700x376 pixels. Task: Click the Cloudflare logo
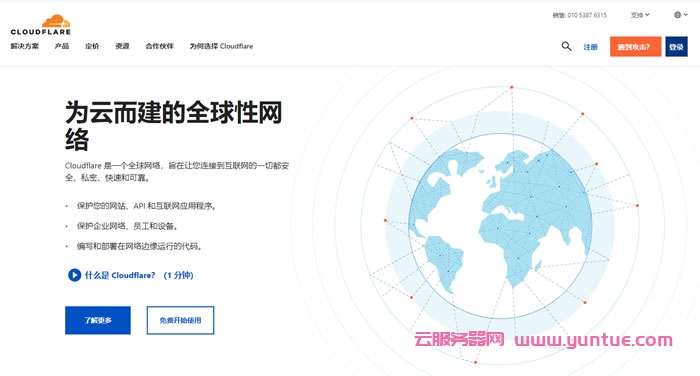[41, 25]
